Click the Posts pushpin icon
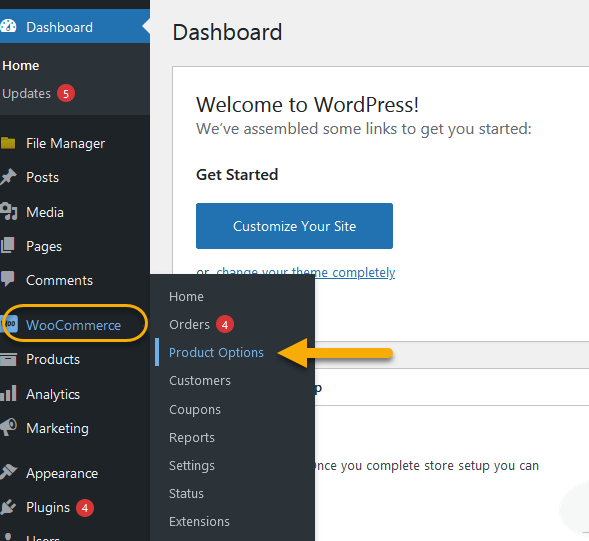The height and width of the screenshot is (541, 589). [x=8, y=177]
